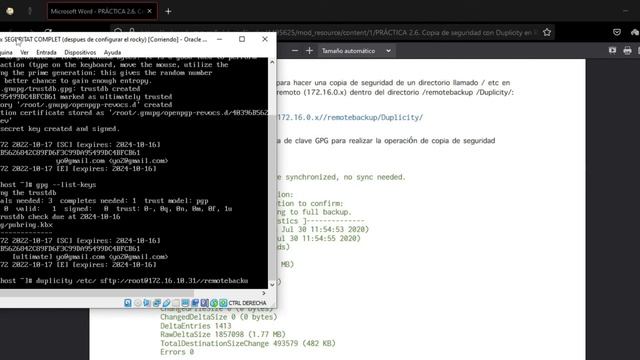The width and height of the screenshot is (640, 360).
Task: Click the display settings indicator in VM status bar
Action: pyautogui.click(x=185, y=303)
